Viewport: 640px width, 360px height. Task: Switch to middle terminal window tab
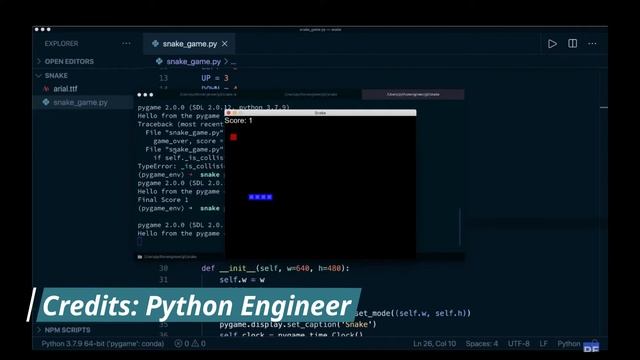coord(311,94)
